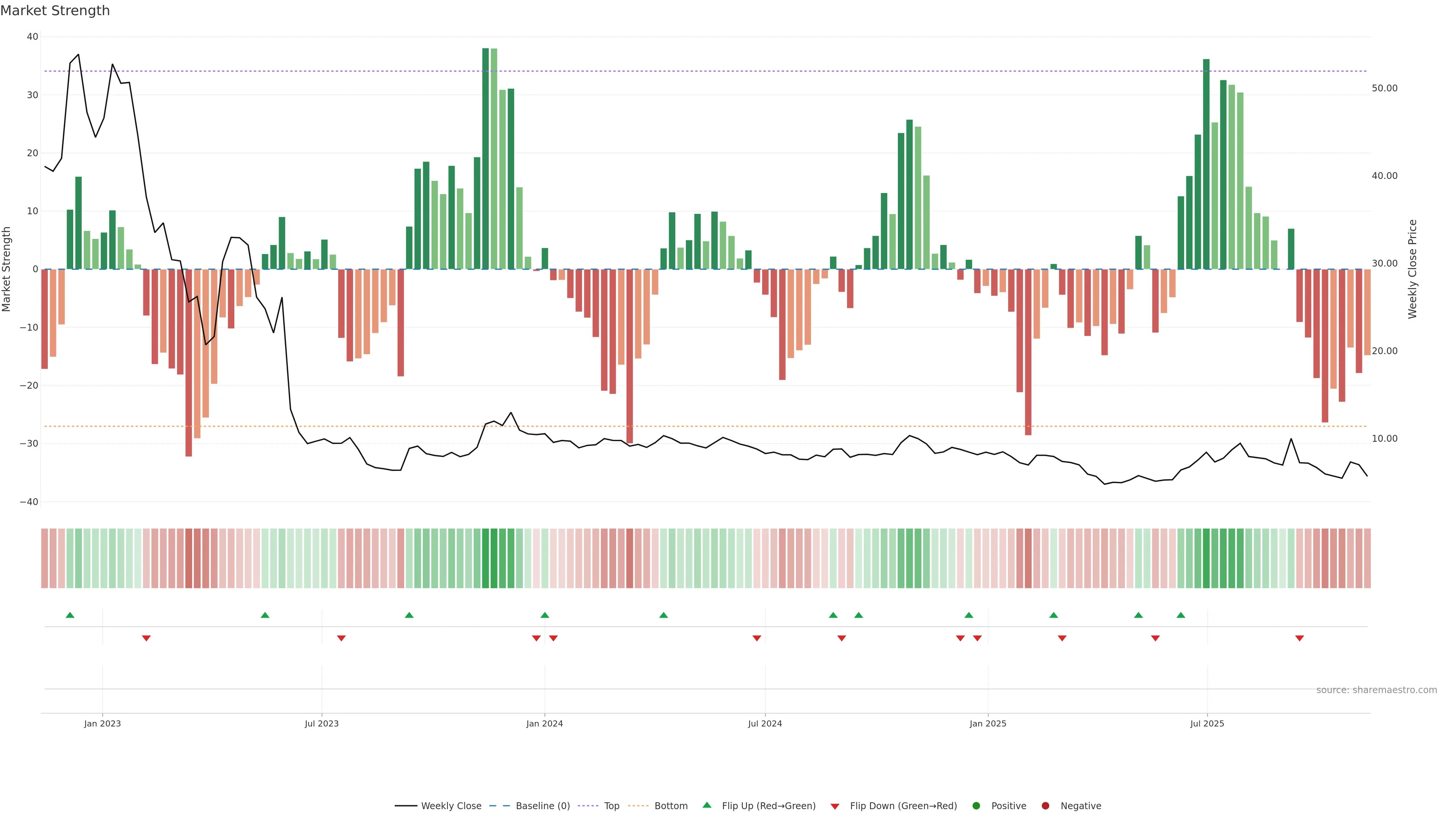Image resolution: width=1456 pixels, height=819 pixels.
Task: Click the Flip Down red triangle legend icon
Action: click(835, 806)
